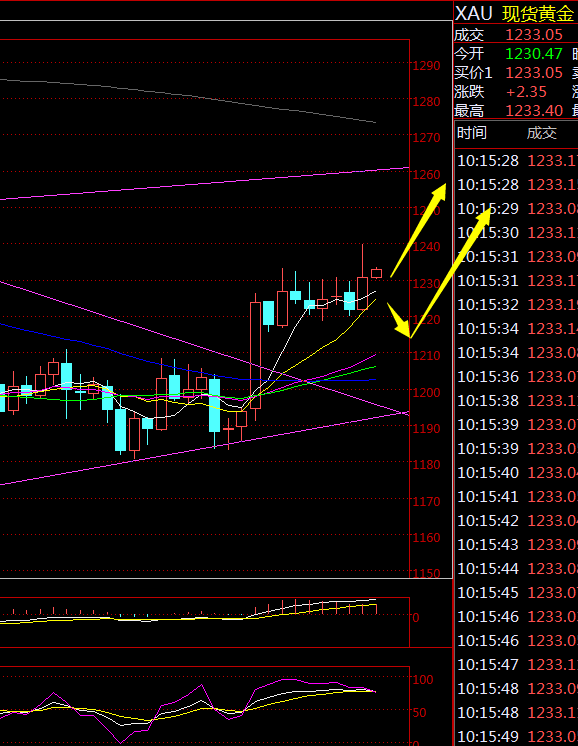Click the 最高 value 1233.40
The height and width of the screenshot is (746, 578).
coord(534,110)
